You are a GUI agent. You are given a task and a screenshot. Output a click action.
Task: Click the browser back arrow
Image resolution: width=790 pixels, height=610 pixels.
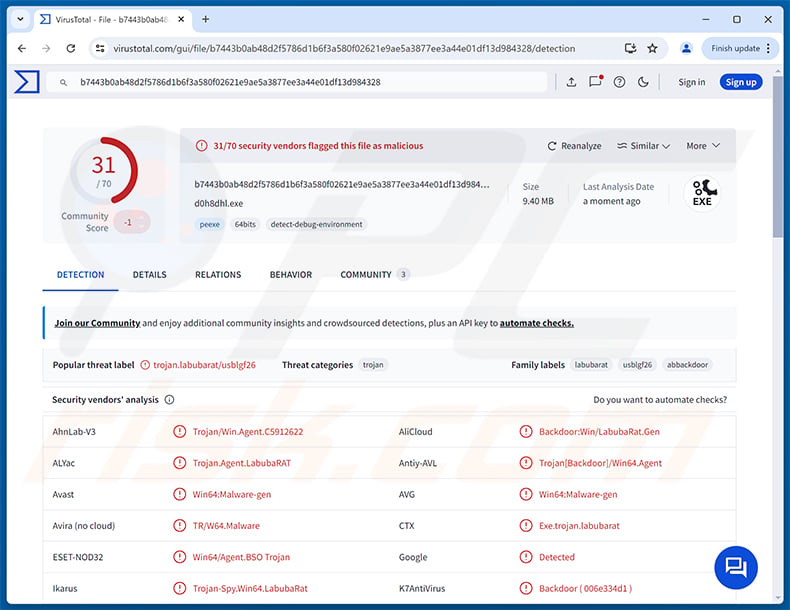click(22, 48)
